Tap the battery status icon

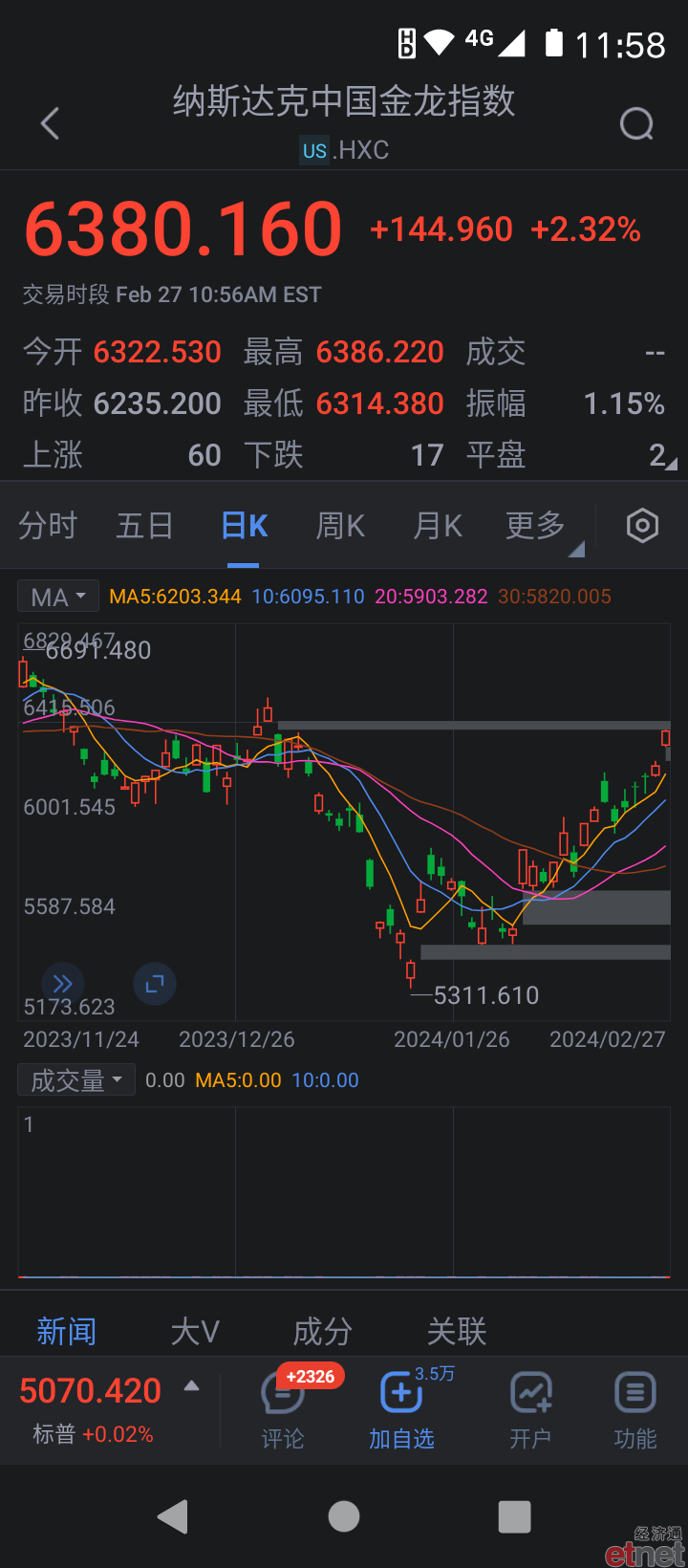click(554, 43)
